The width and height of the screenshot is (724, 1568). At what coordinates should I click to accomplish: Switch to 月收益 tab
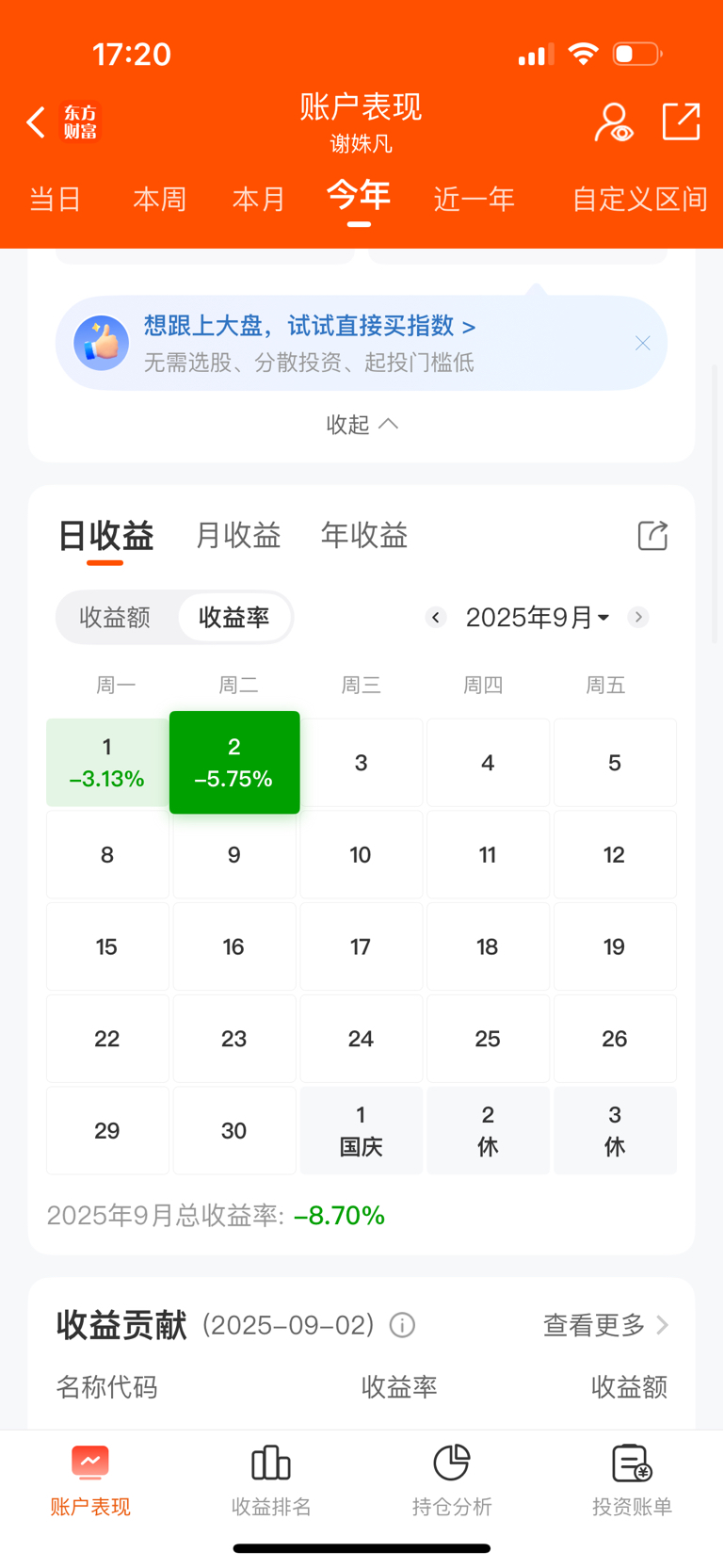point(238,536)
